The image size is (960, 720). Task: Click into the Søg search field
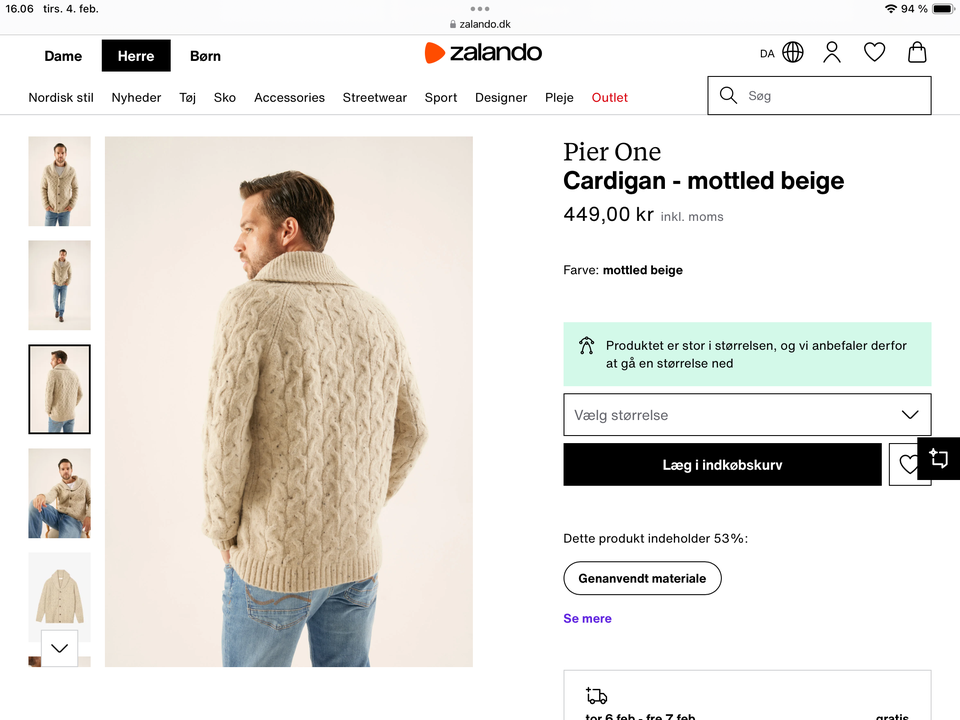(x=830, y=96)
